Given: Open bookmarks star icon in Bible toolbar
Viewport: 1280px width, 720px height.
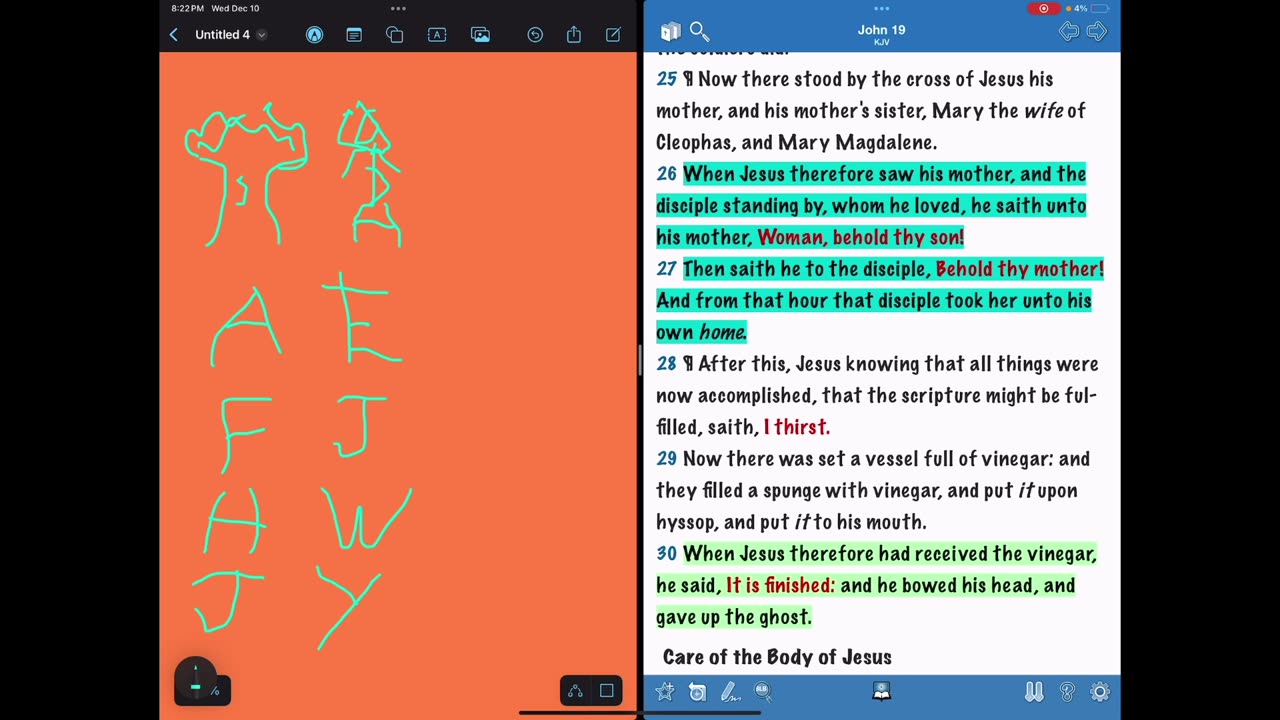Looking at the screenshot, I should pyautogui.click(x=665, y=692).
